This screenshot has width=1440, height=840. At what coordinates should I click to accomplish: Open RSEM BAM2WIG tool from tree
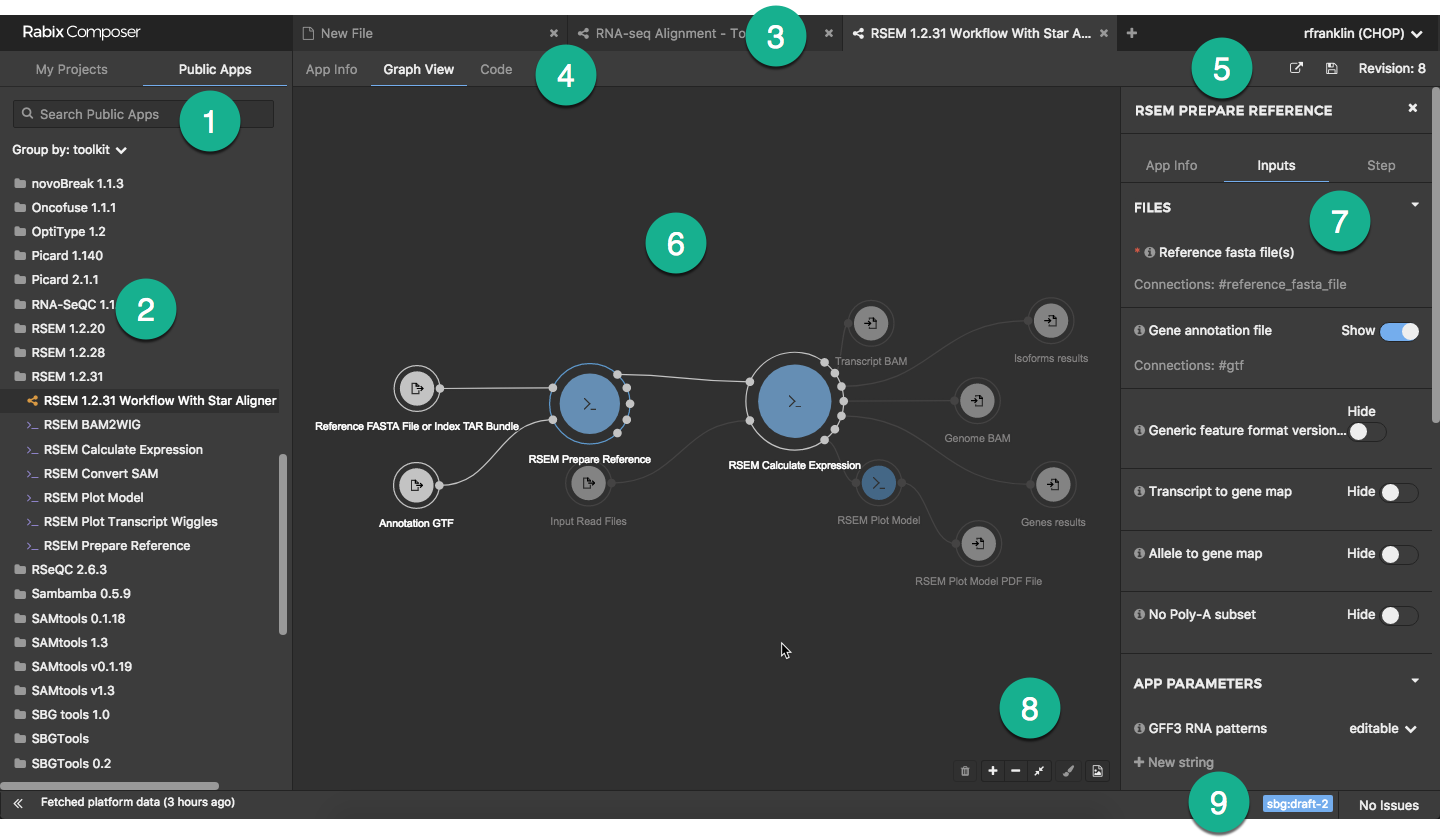92,425
